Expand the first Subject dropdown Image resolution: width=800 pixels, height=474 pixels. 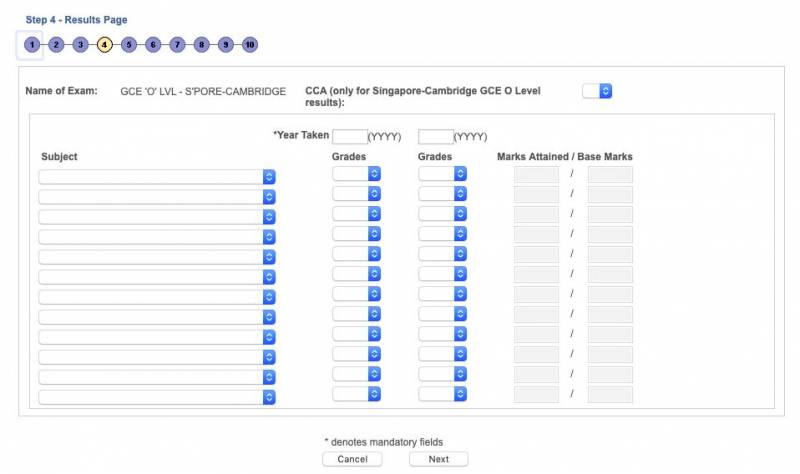(157, 177)
